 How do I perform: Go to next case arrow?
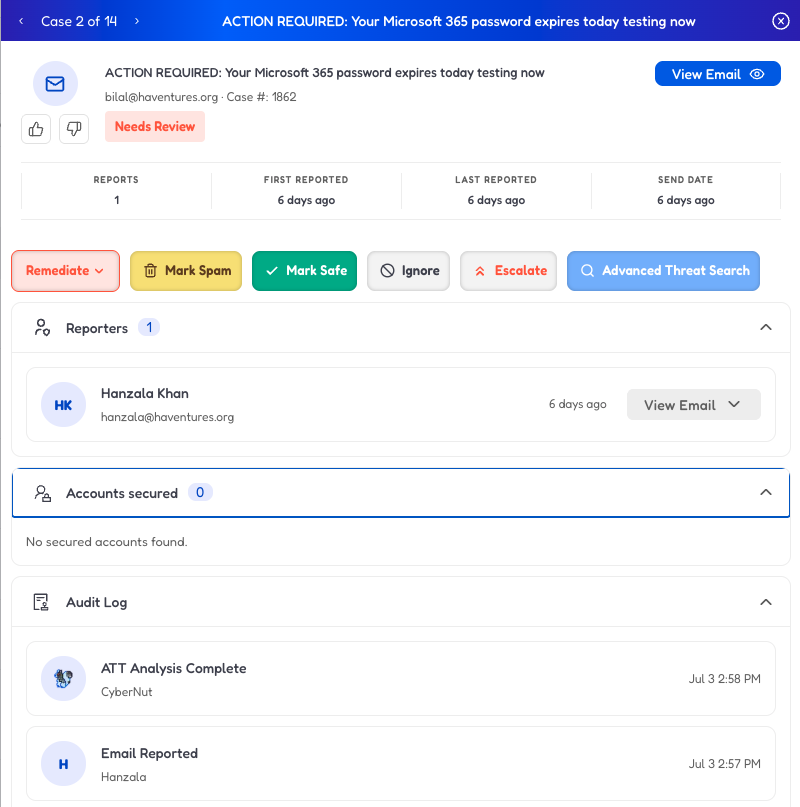pyautogui.click(x=136, y=21)
